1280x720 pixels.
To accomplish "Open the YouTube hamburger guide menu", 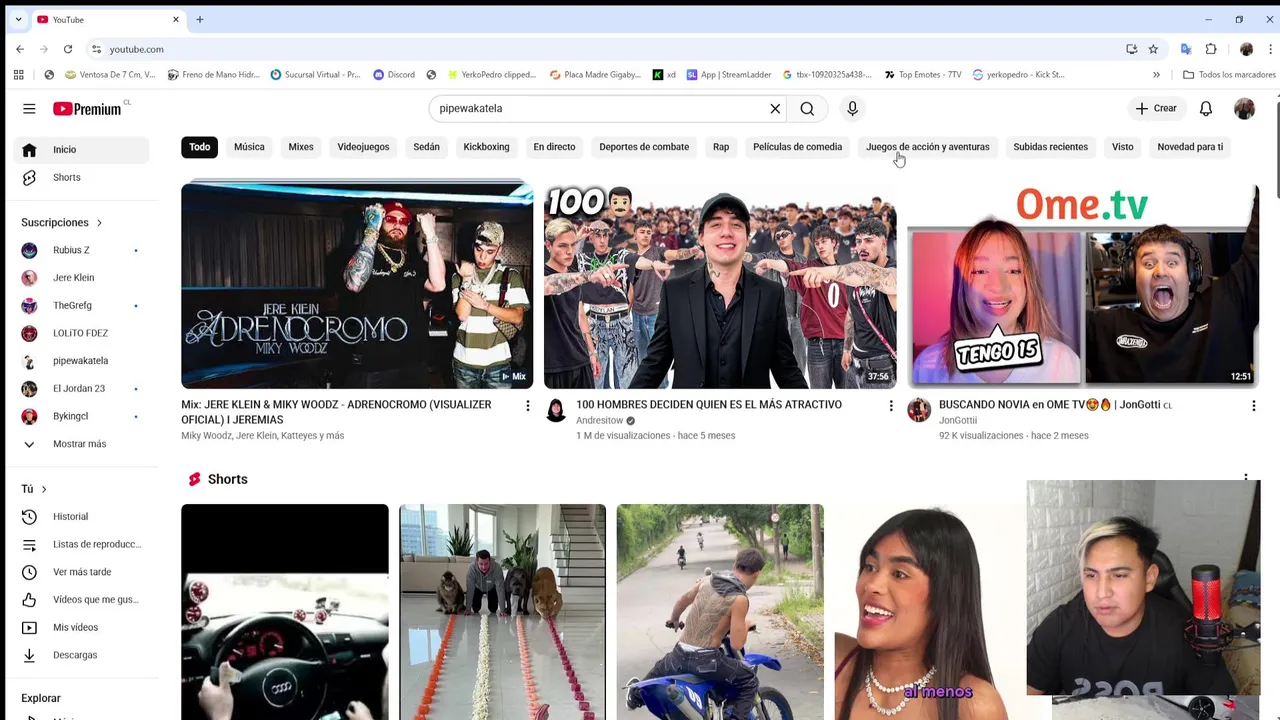I will (29, 108).
